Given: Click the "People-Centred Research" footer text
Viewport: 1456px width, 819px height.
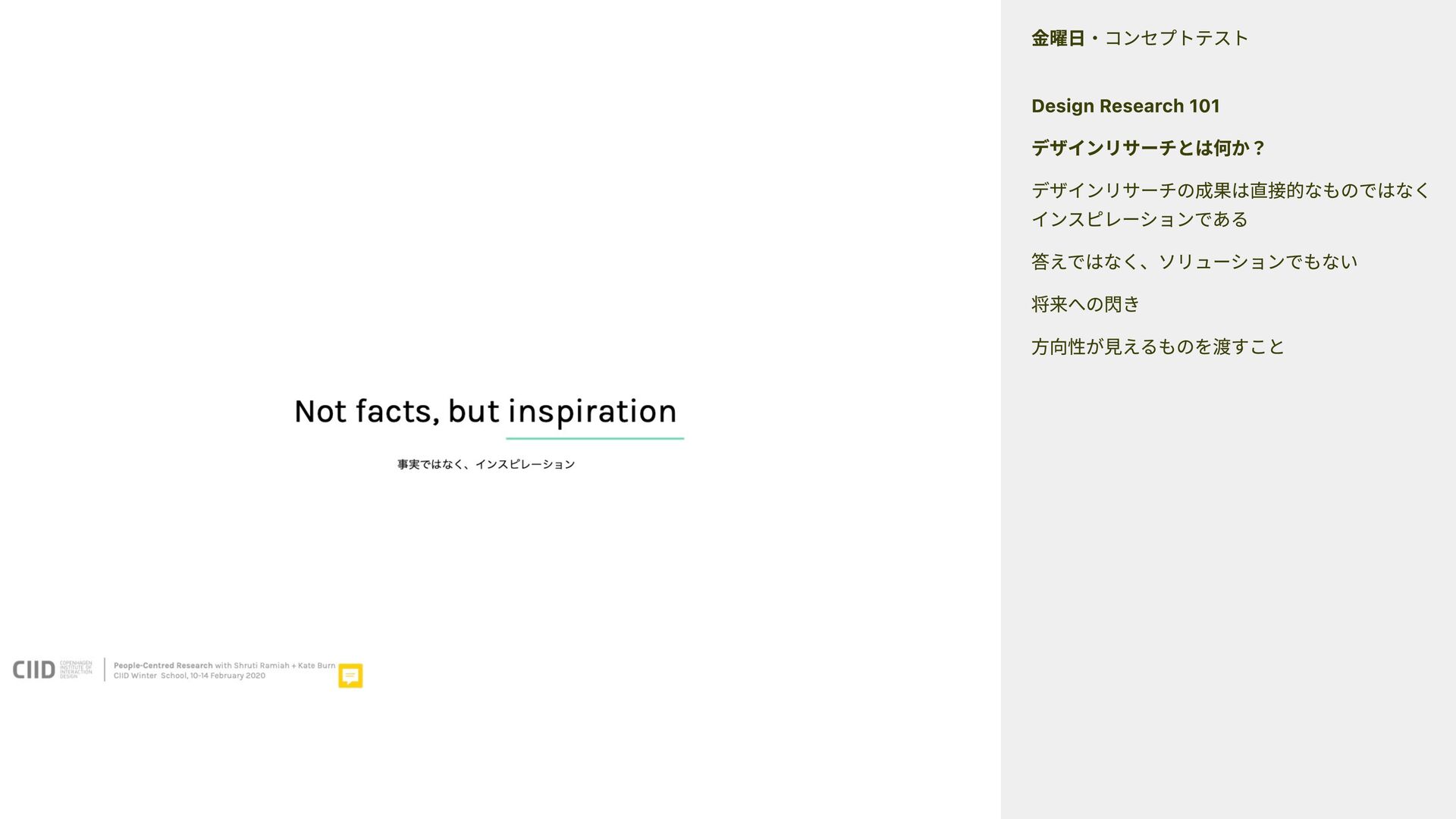Looking at the screenshot, I should (163, 666).
